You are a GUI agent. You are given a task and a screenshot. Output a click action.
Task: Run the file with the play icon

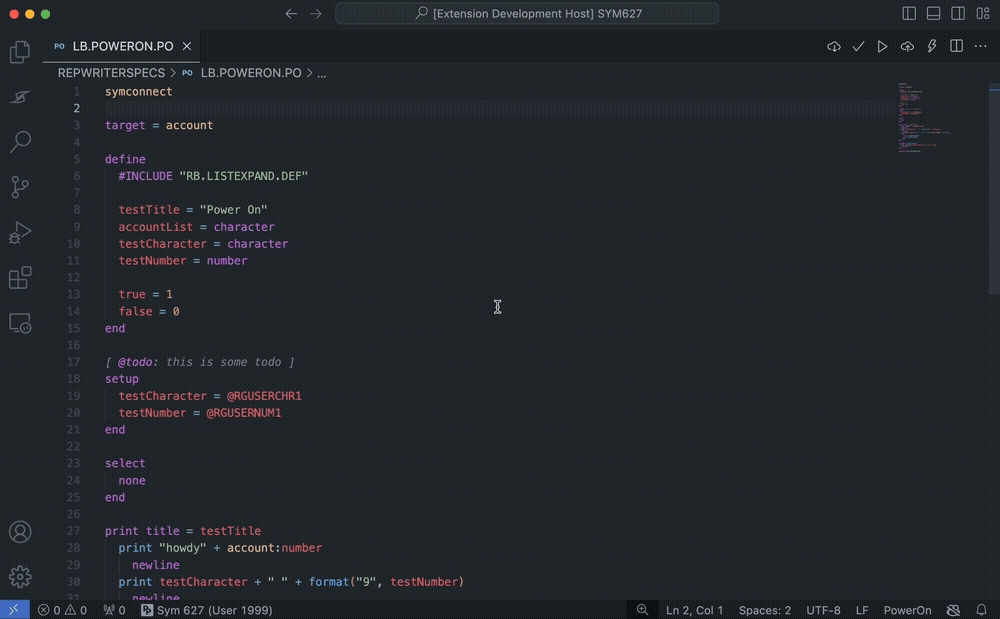click(882, 47)
